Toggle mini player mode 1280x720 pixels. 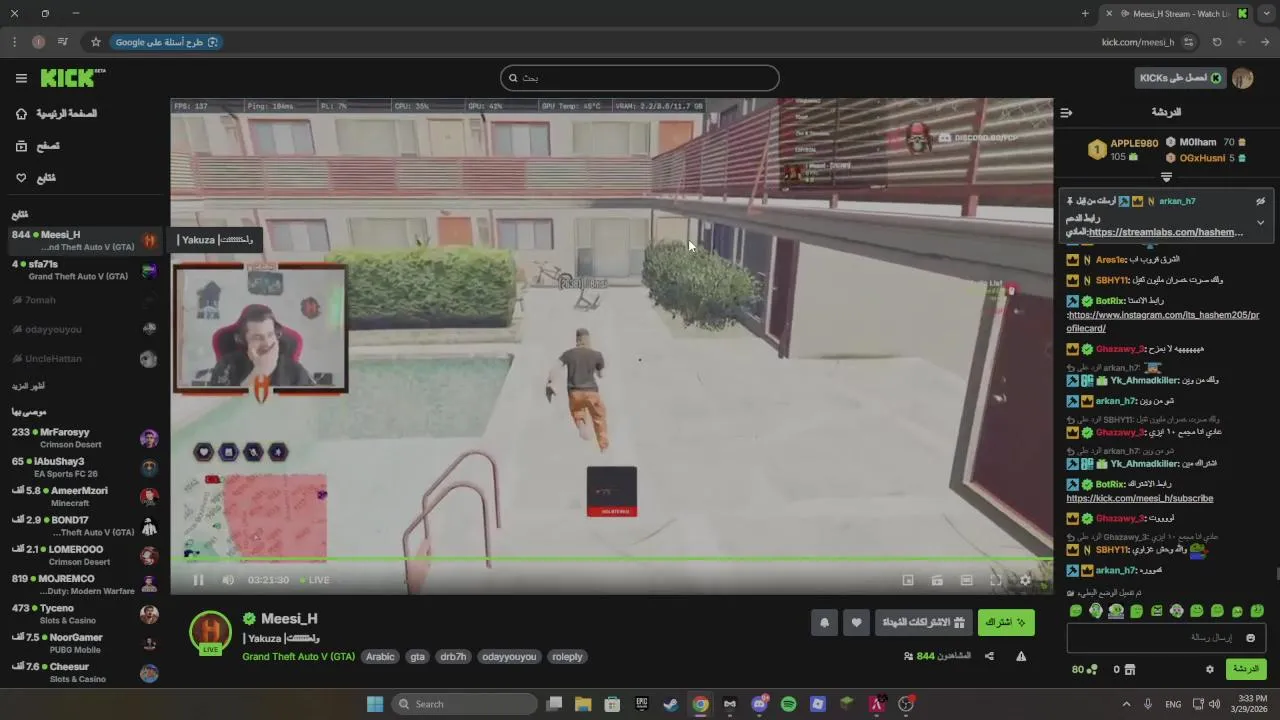coord(908,580)
